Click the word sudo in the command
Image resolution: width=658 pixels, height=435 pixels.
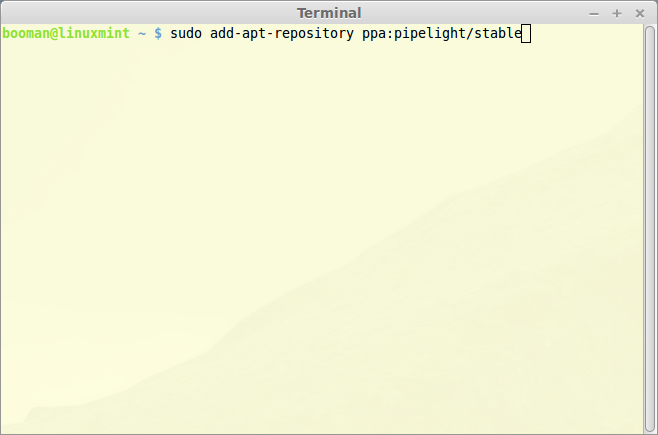186,33
